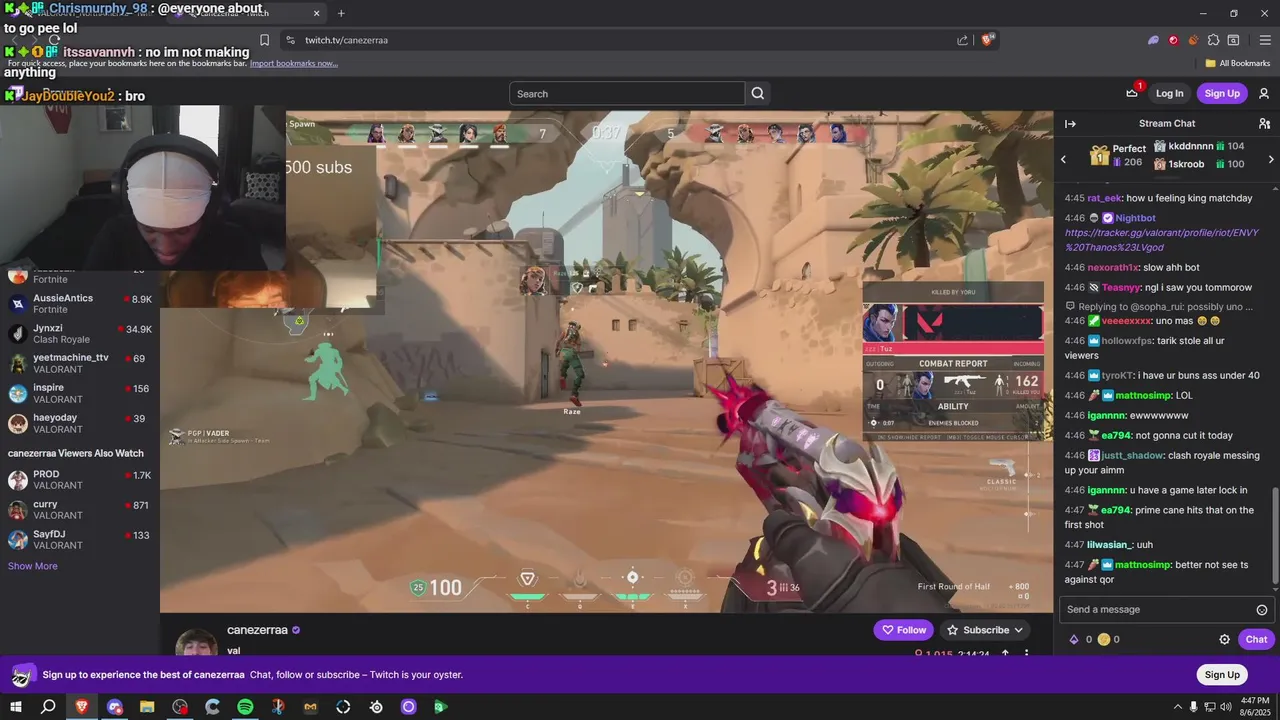Open Windows taskbar search
Screen dimensions: 1280x720
pyautogui.click(x=48, y=707)
